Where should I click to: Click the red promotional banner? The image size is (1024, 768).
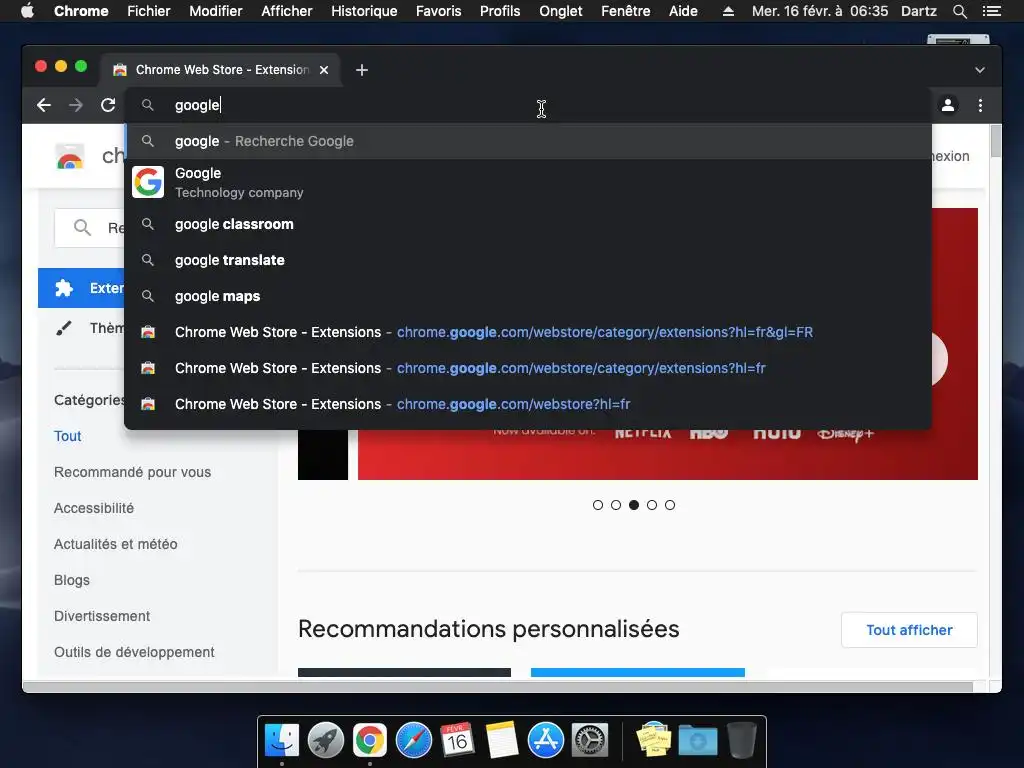tap(667, 455)
